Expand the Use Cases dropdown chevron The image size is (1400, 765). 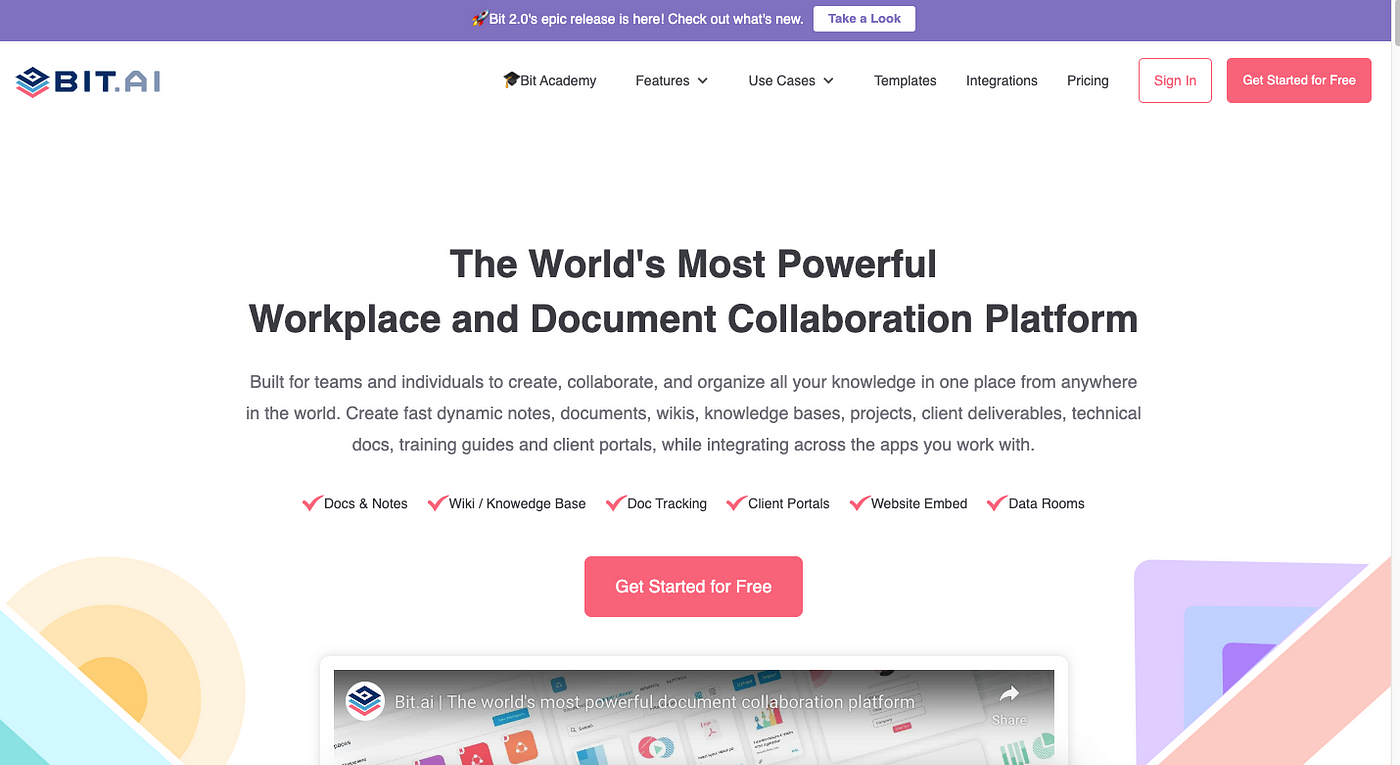click(828, 81)
